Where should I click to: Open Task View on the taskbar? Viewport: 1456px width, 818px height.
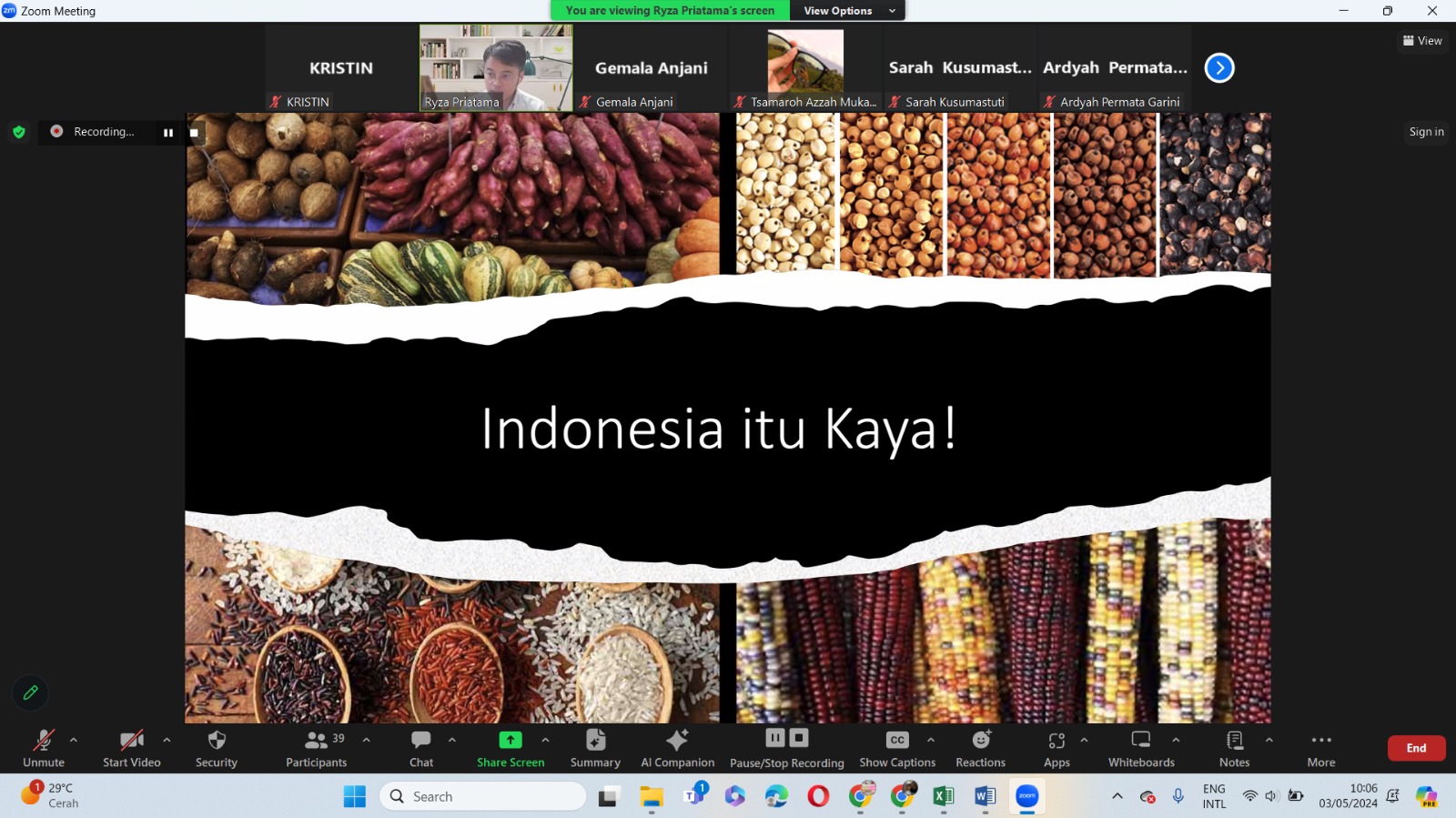pos(609,796)
